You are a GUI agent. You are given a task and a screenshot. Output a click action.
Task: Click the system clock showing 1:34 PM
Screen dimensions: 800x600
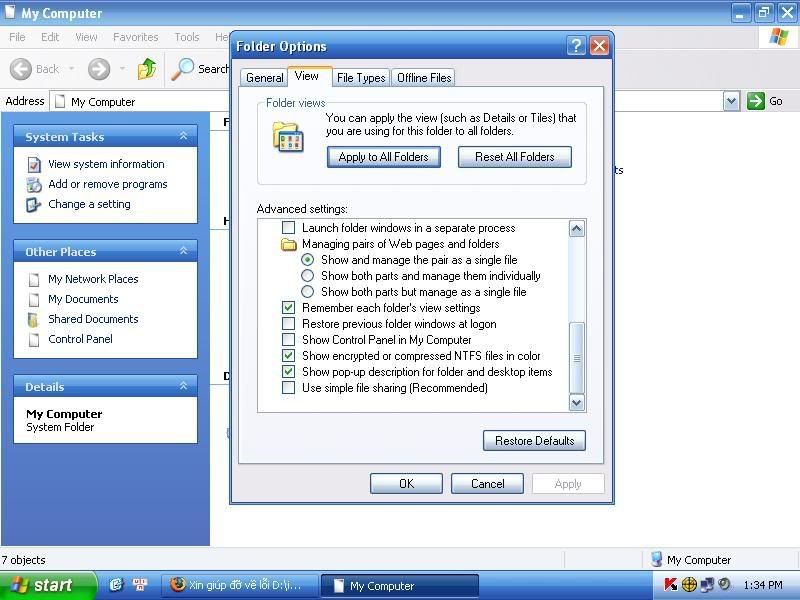coord(763,585)
